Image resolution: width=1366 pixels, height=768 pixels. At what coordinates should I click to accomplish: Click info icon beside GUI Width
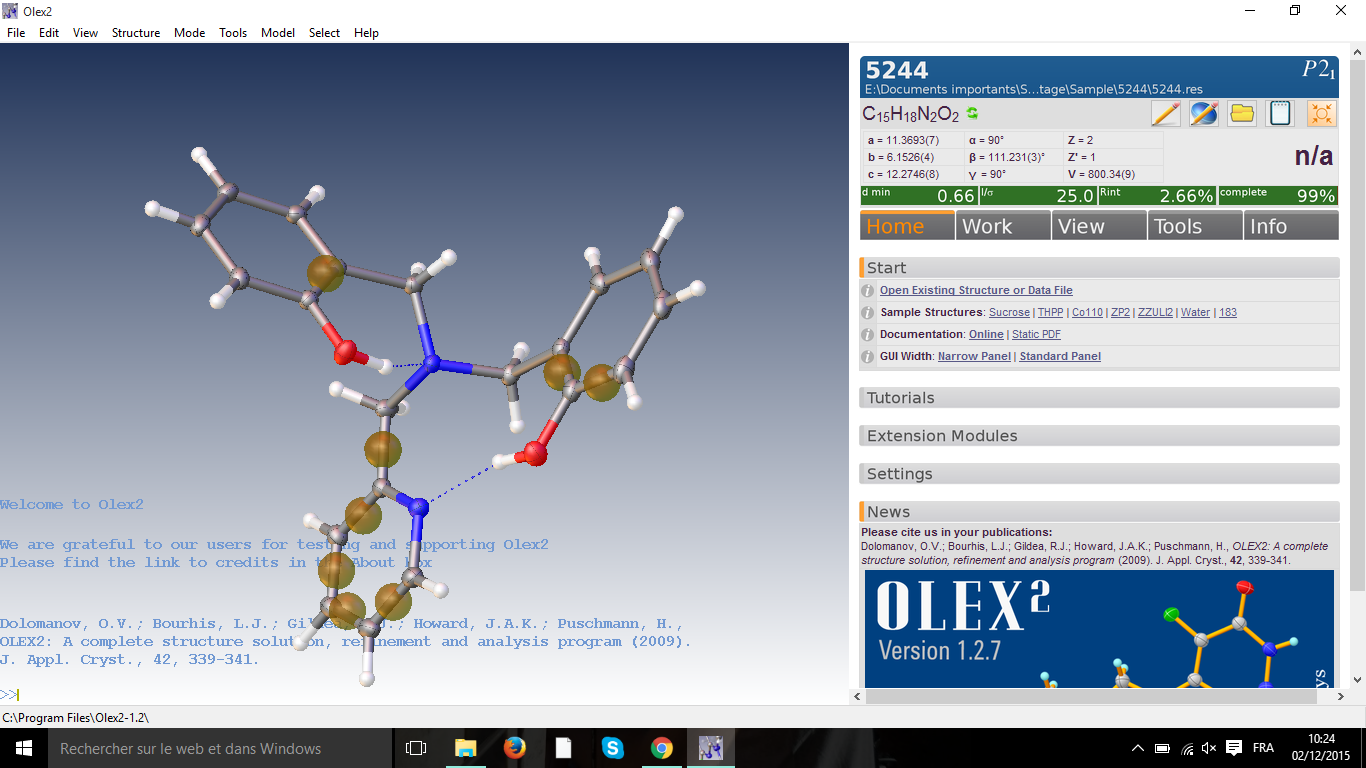(x=868, y=356)
